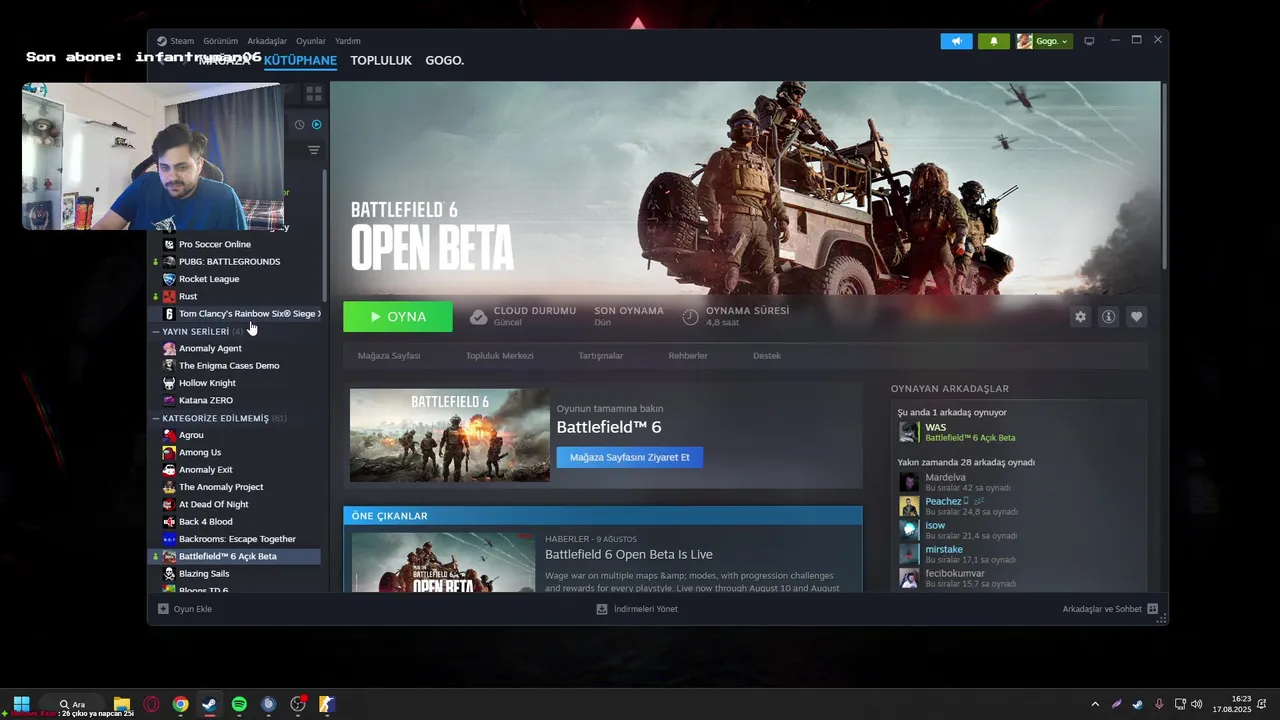Click the Steam logo in menu bar

pyautogui.click(x=161, y=41)
